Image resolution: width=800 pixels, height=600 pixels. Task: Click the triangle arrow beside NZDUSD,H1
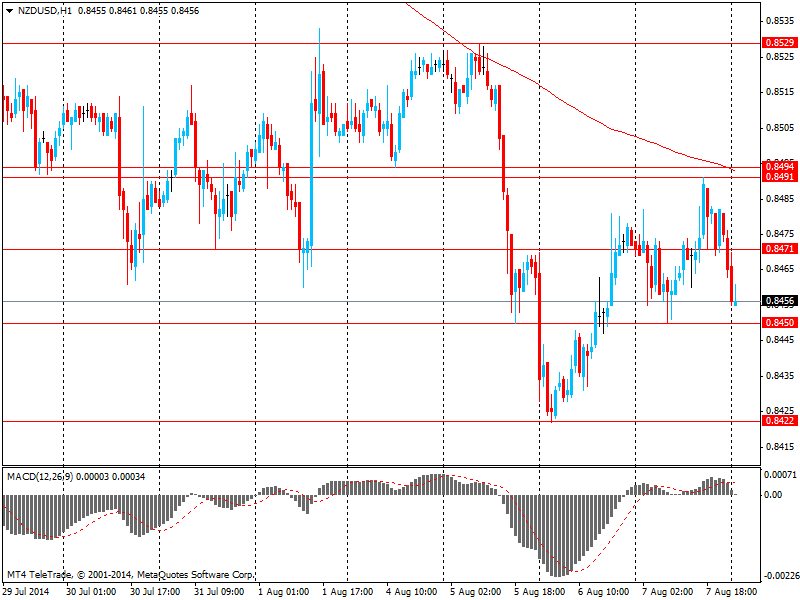pyautogui.click(x=9, y=9)
